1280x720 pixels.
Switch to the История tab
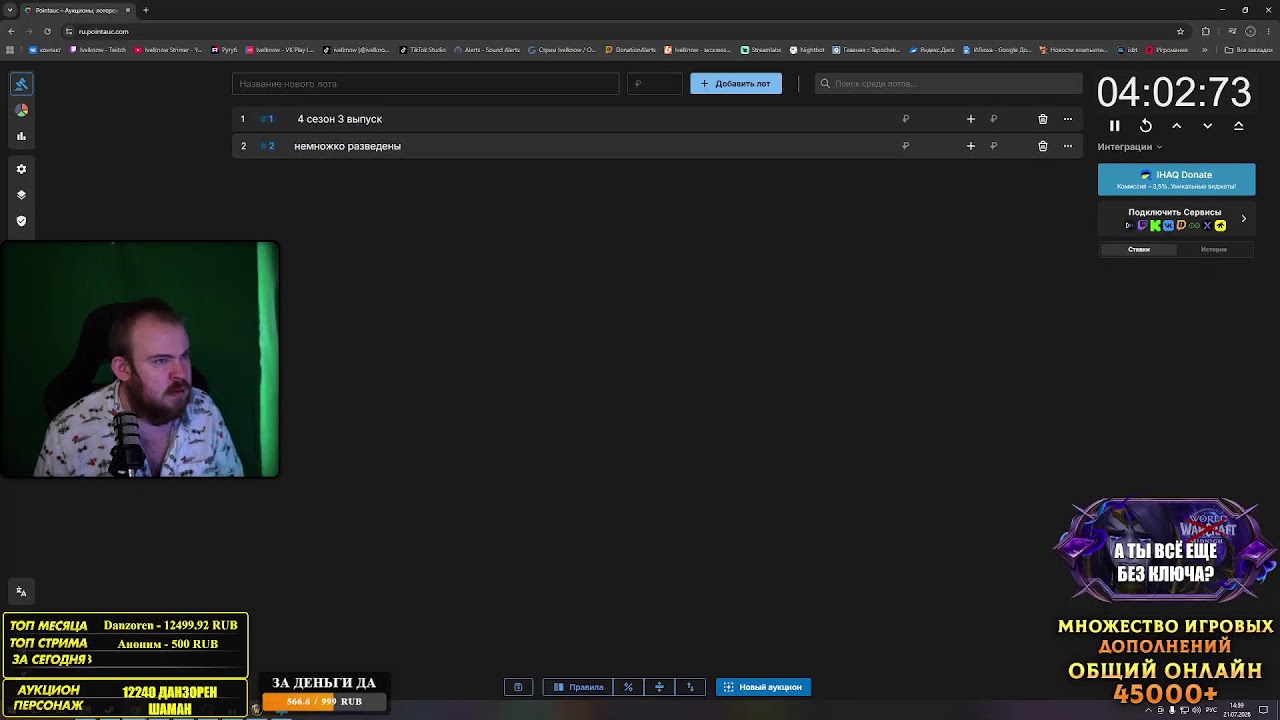click(x=1214, y=250)
